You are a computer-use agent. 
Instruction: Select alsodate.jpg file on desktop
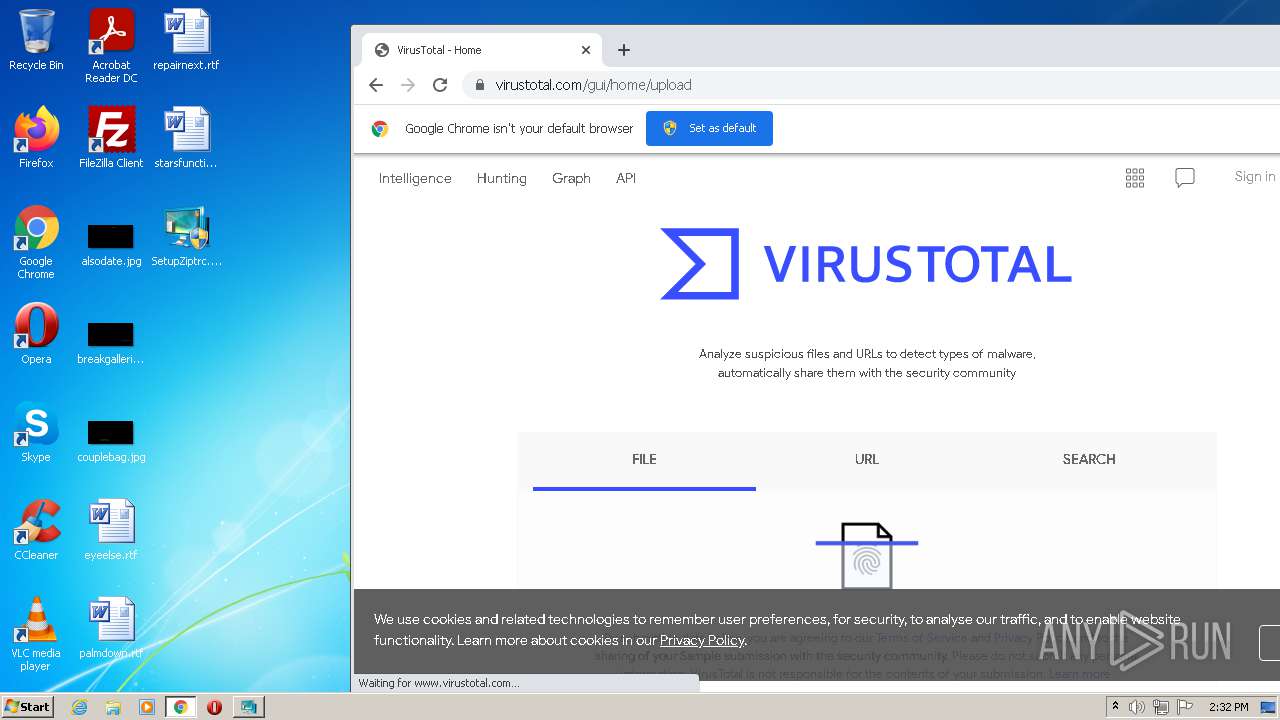(111, 245)
